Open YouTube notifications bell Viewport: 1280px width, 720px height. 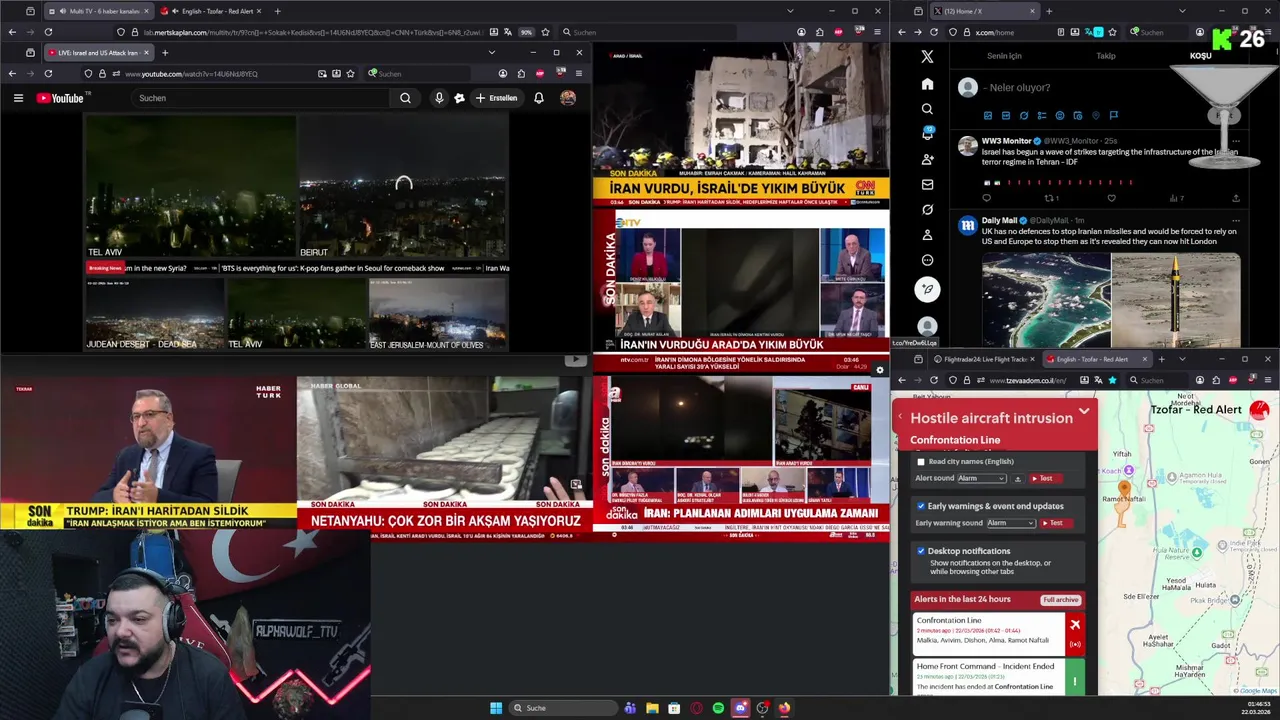tap(539, 98)
